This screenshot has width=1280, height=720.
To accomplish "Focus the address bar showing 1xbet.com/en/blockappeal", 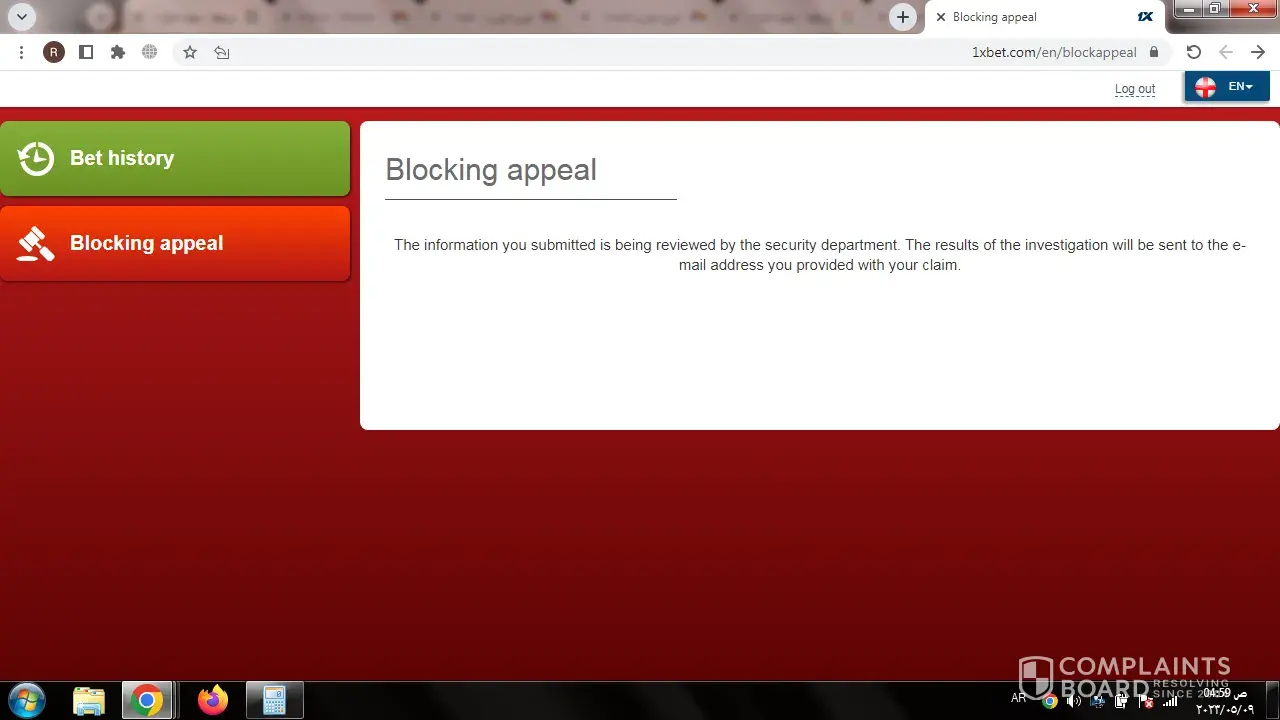I will (x=672, y=52).
